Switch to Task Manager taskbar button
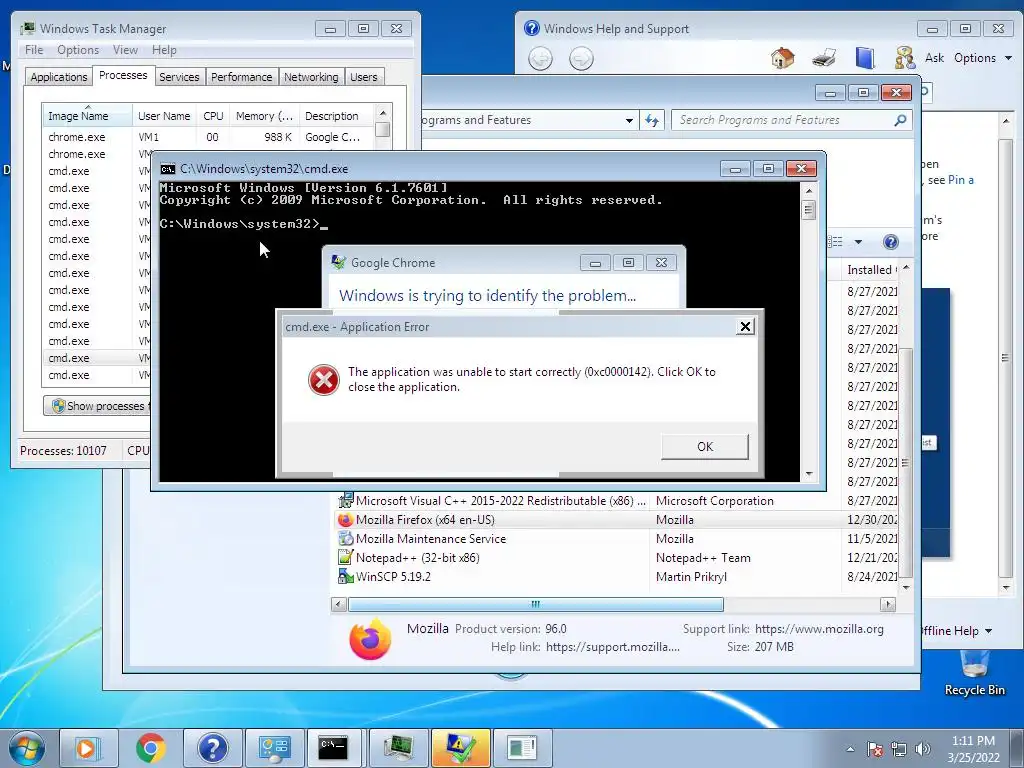 pyautogui.click(x=398, y=748)
